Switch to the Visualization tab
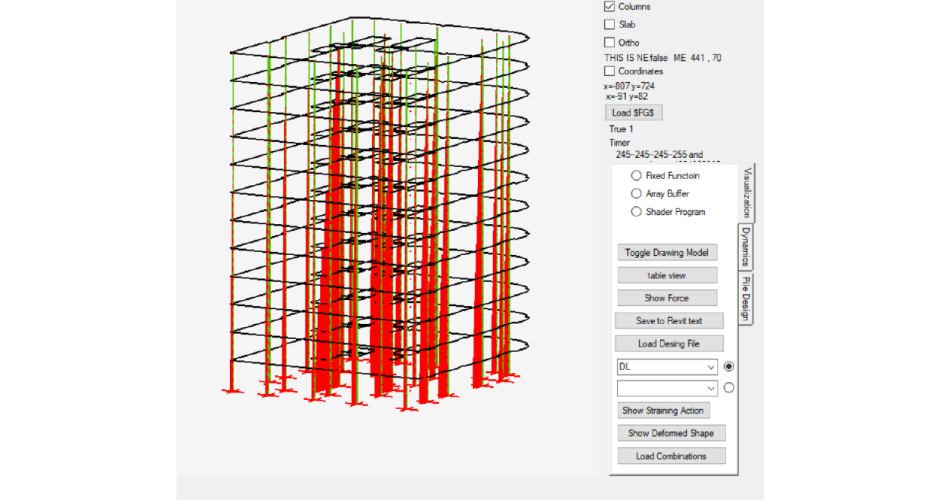Image resolution: width=940 pixels, height=500 pixels. (x=746, y=192)
